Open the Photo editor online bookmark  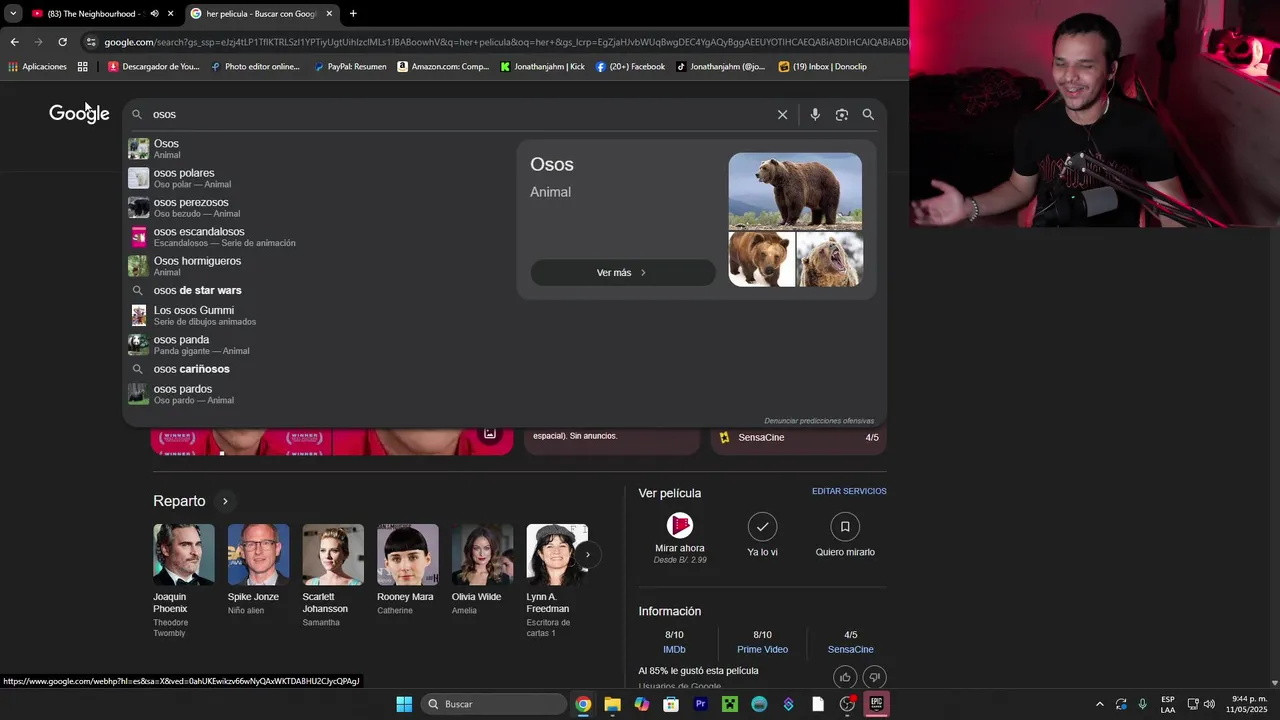[255, 67]
